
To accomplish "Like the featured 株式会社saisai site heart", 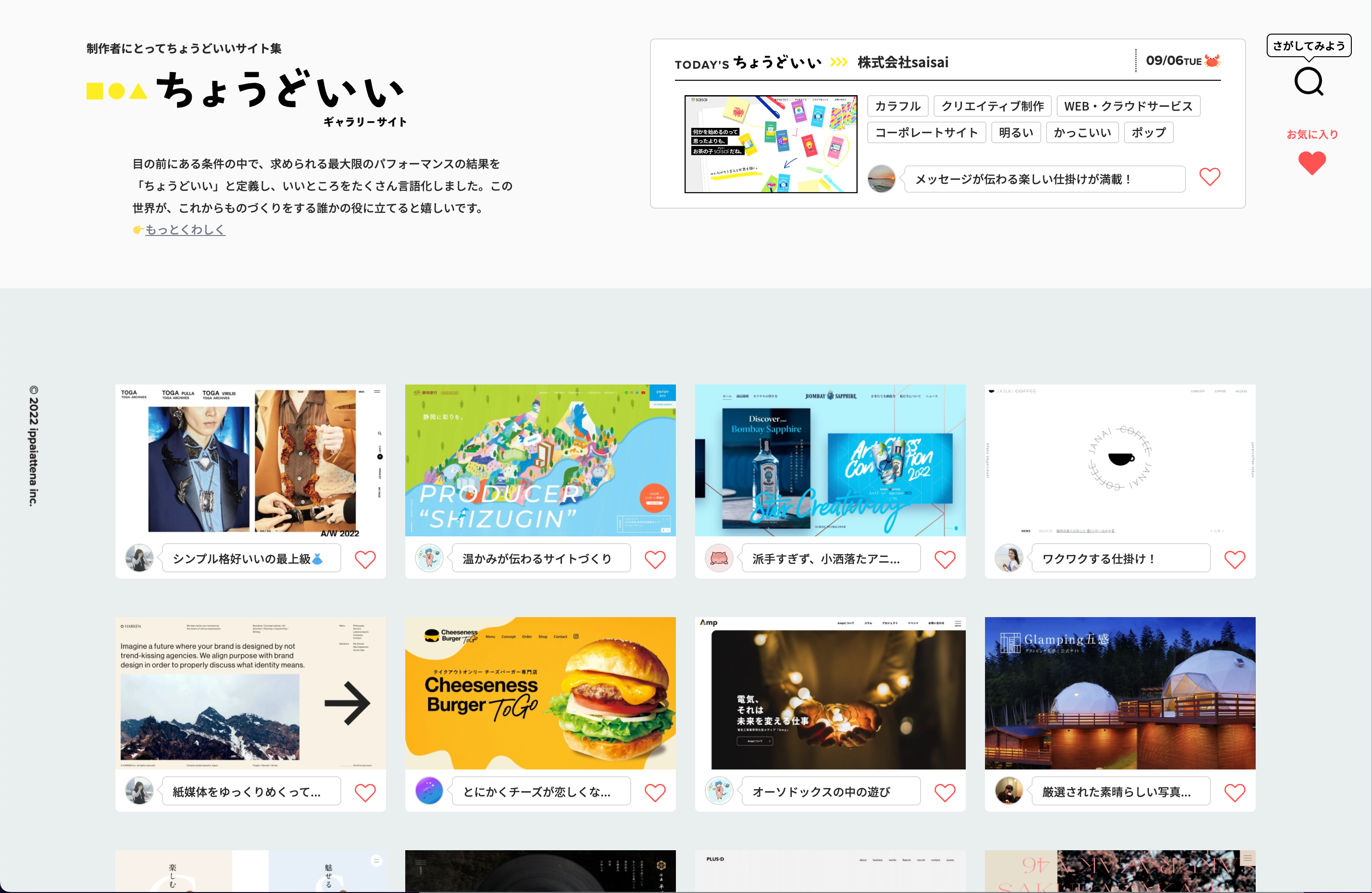I will 1210,177.
